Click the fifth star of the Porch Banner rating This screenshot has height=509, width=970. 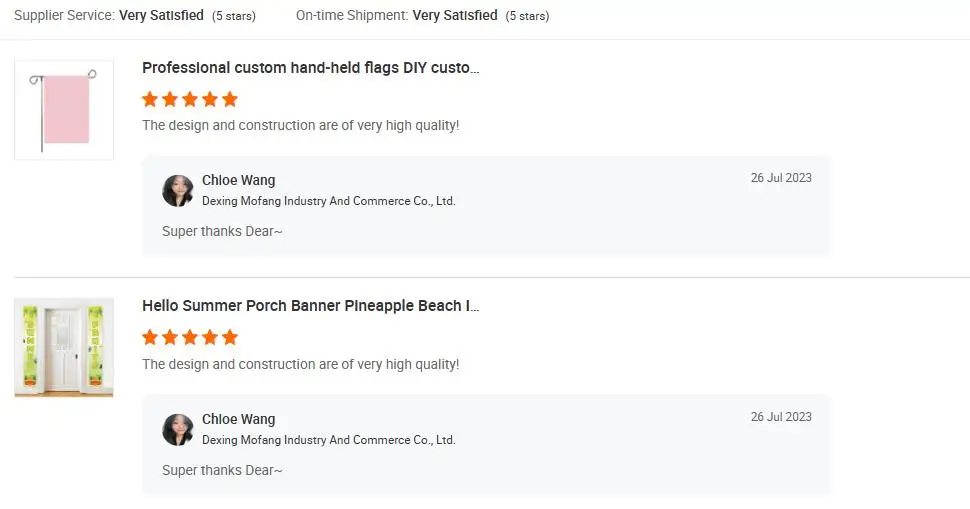pyautogui.click(x=230, y=337)
